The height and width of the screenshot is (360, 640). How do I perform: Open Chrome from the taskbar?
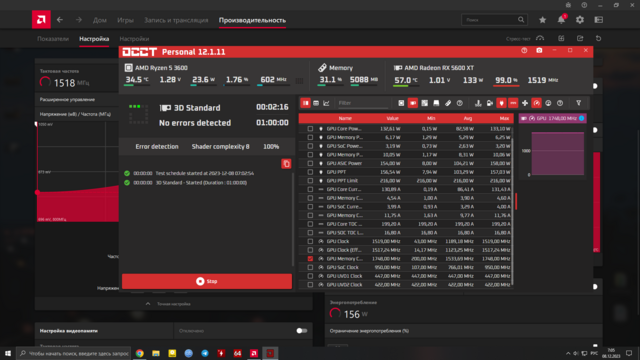point(140,353)
